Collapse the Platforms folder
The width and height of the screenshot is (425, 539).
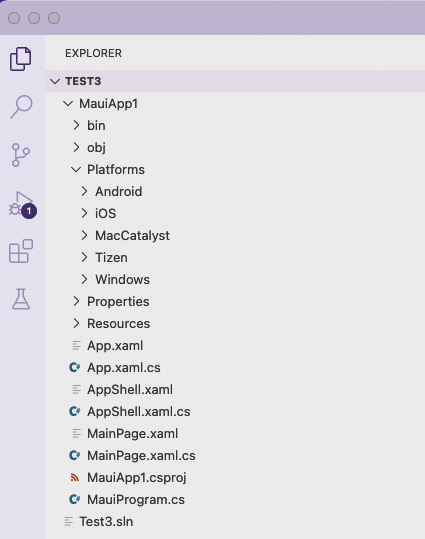click(x=235, y=169)
